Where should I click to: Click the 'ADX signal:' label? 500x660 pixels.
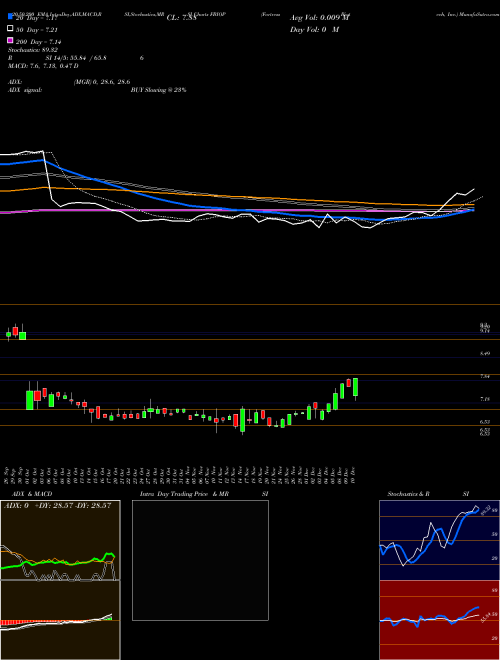tap(25, 90)
